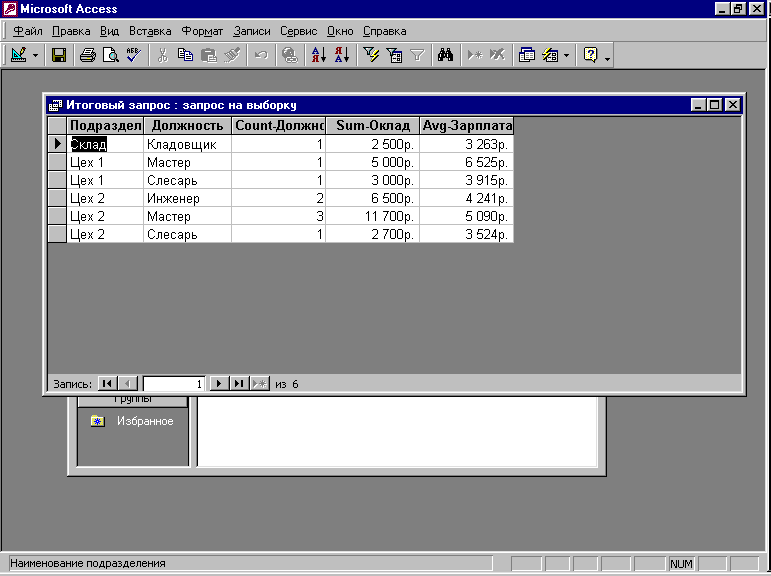Screen dimensions: 771x576
Task: Sort ascending with the А-Я icon
Action: [319, 55]
